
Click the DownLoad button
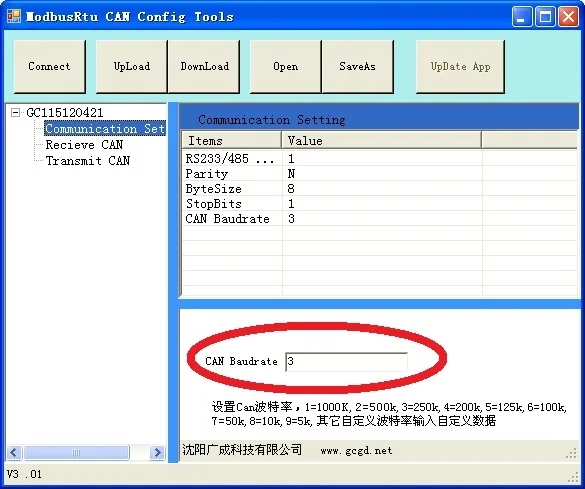[x=204, y=66]
